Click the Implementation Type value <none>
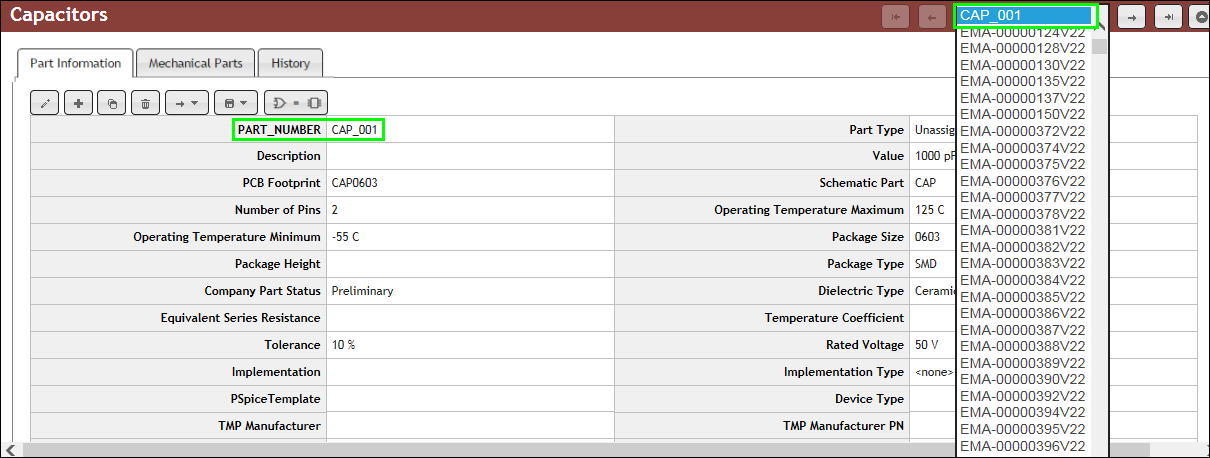The image size is (1210, 458). point(934,372)
